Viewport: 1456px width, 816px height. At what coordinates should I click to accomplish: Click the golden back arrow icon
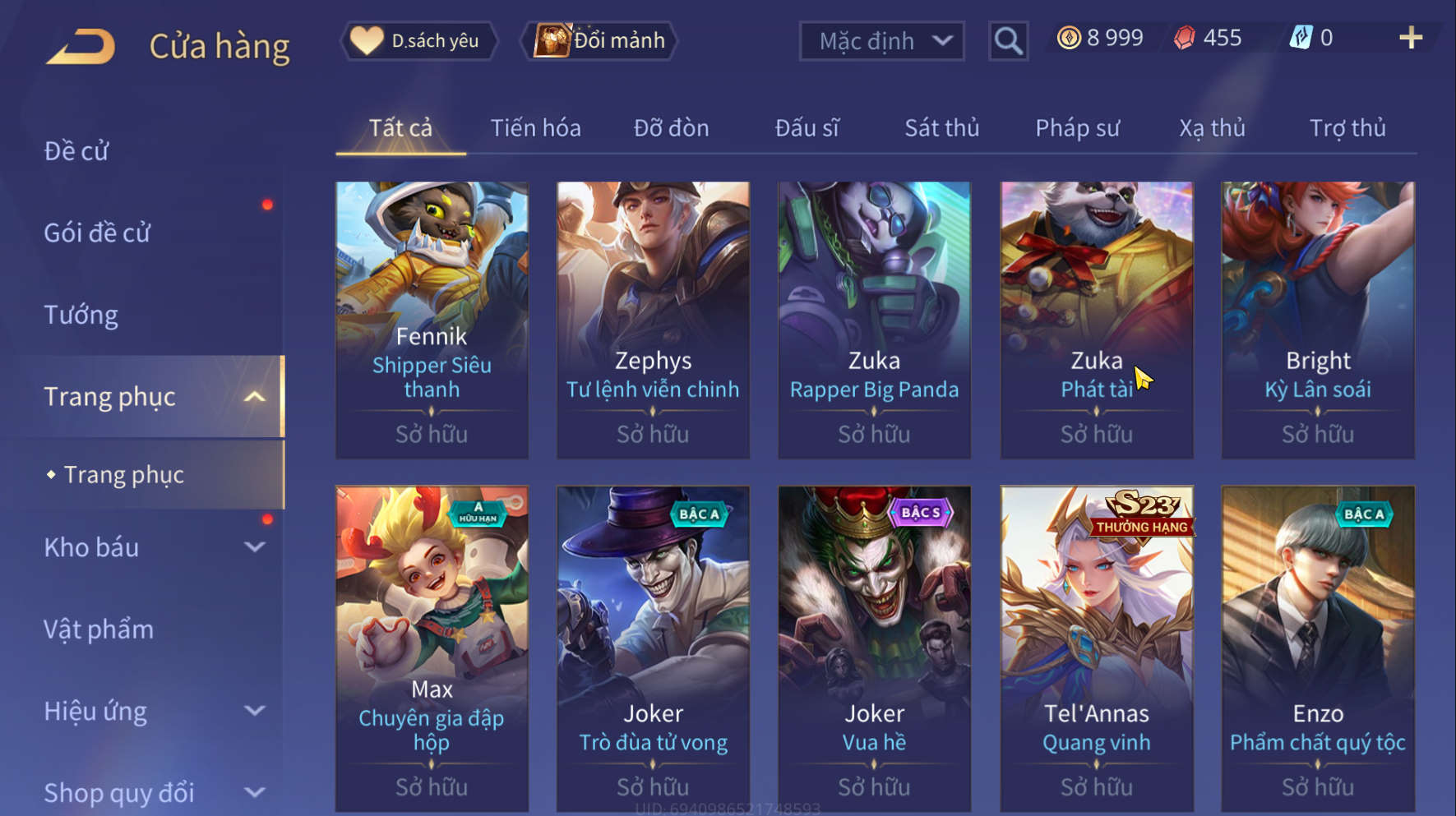coord(81,47)
